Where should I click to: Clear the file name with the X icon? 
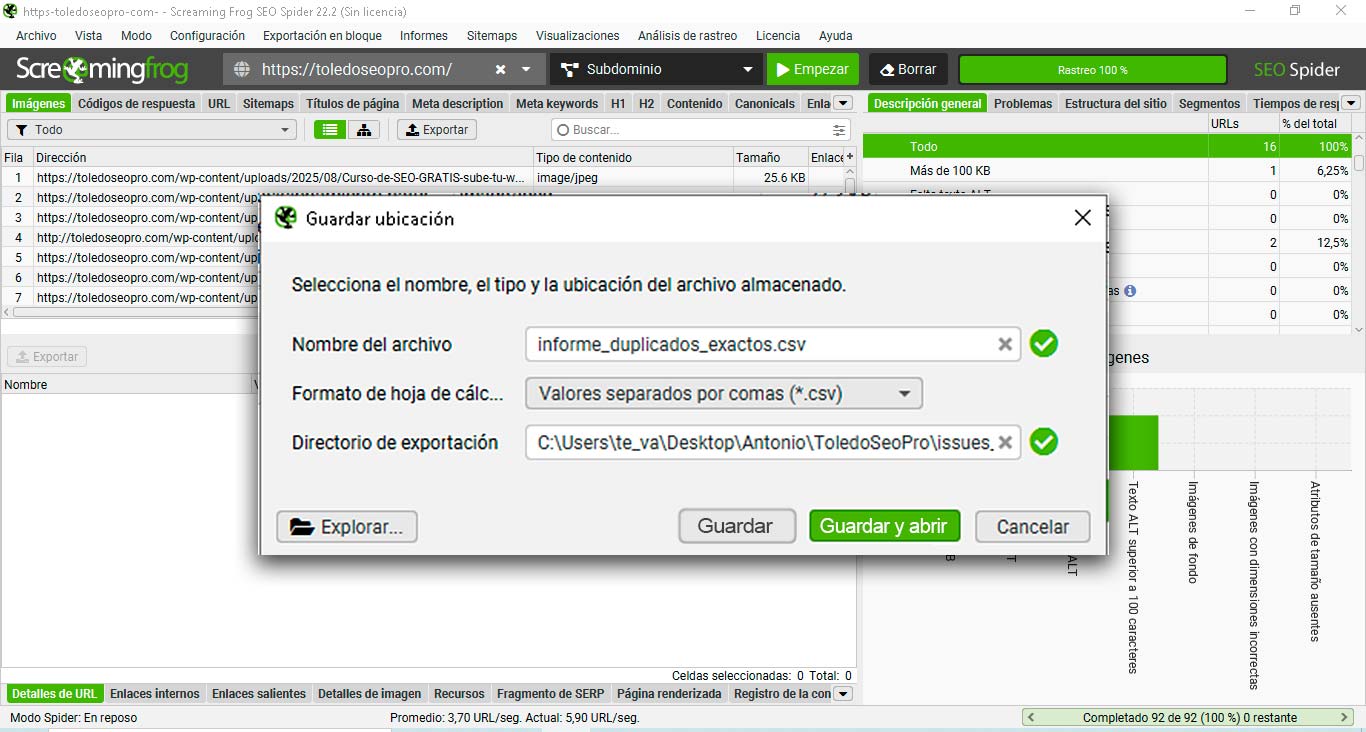(1005, 344)
